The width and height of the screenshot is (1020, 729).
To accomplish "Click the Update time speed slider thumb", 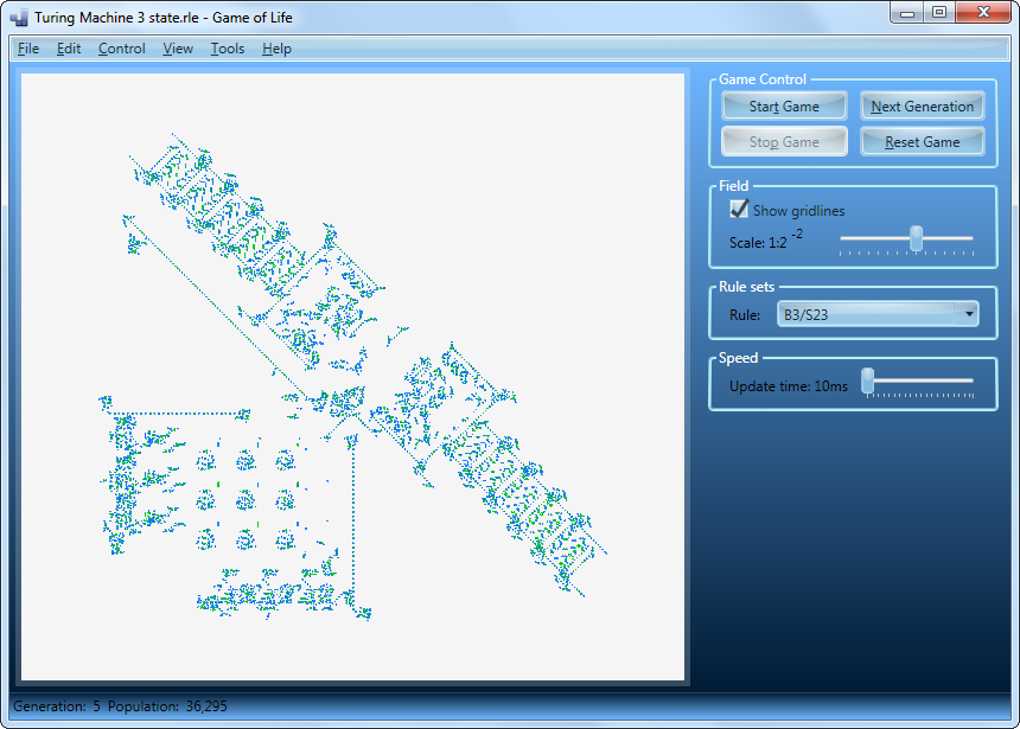I will click(867, 380).
